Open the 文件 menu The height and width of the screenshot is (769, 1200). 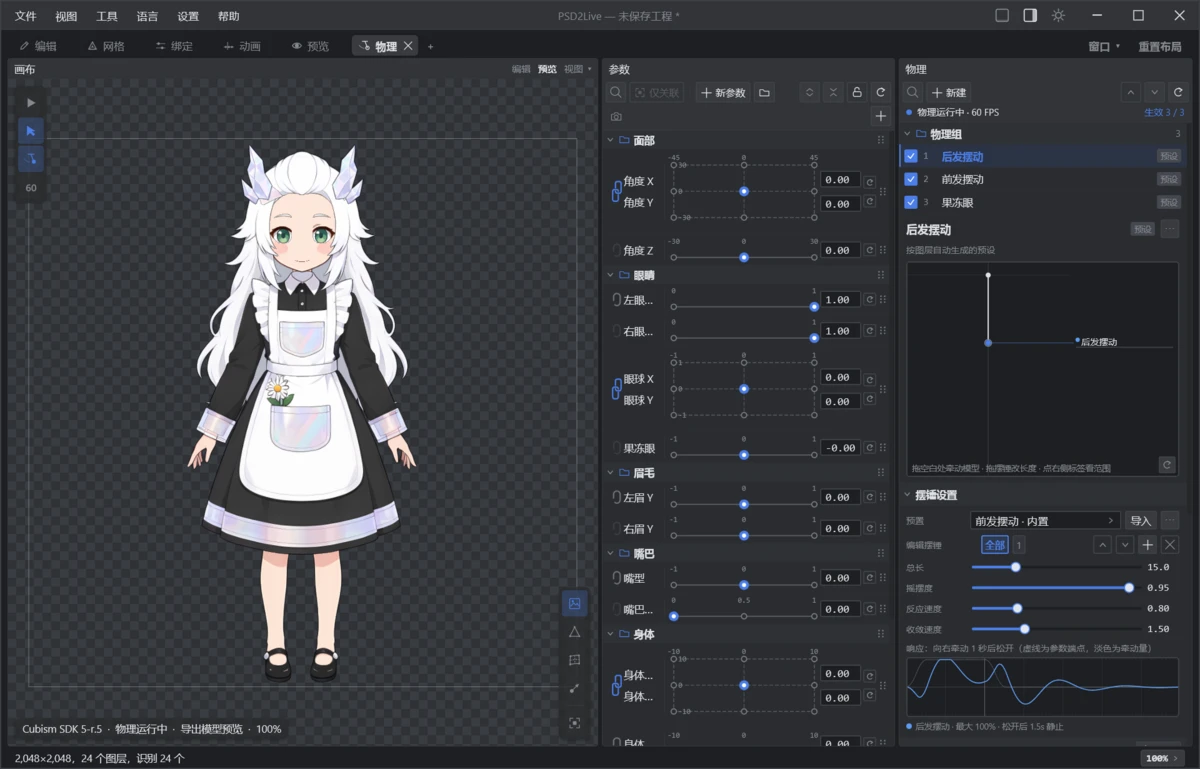click(26, 16)
